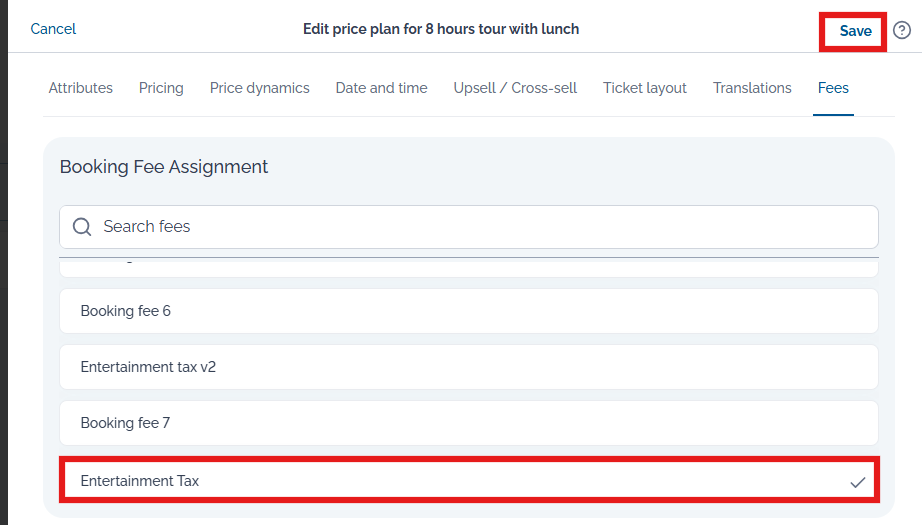
Task: Deselect the Entertainment Tax fee
Action: pyautogui.click(x=468, y=481)
